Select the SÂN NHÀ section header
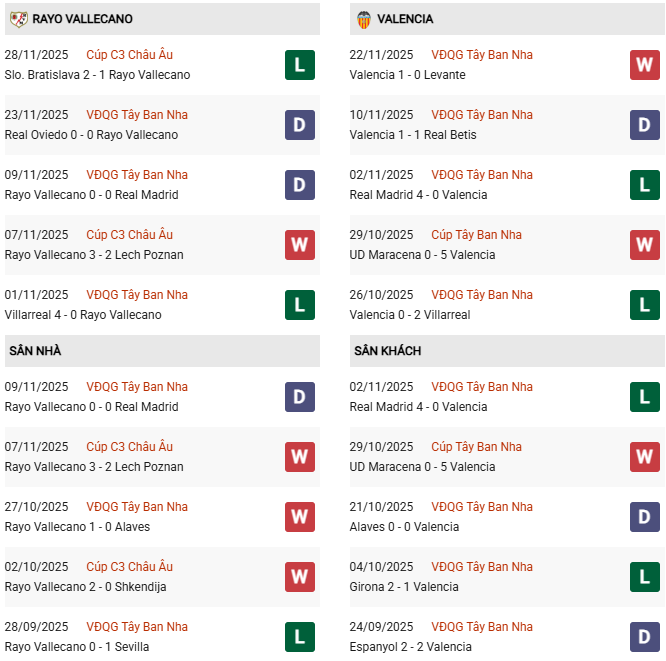Viewport: 666px width, 661px height. [36, 351]
